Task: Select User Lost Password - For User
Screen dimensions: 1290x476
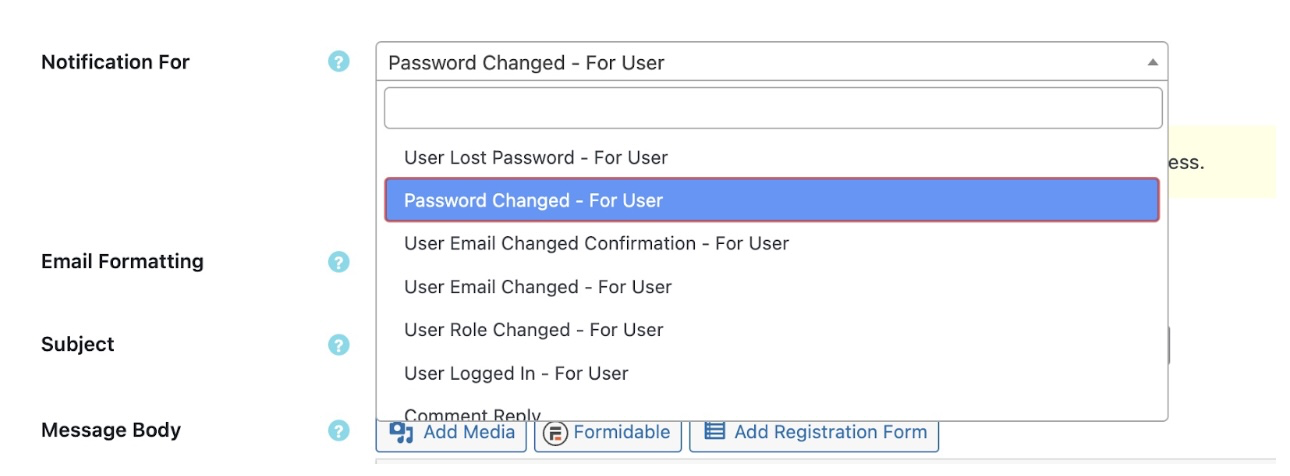Action: click(536, 158)
